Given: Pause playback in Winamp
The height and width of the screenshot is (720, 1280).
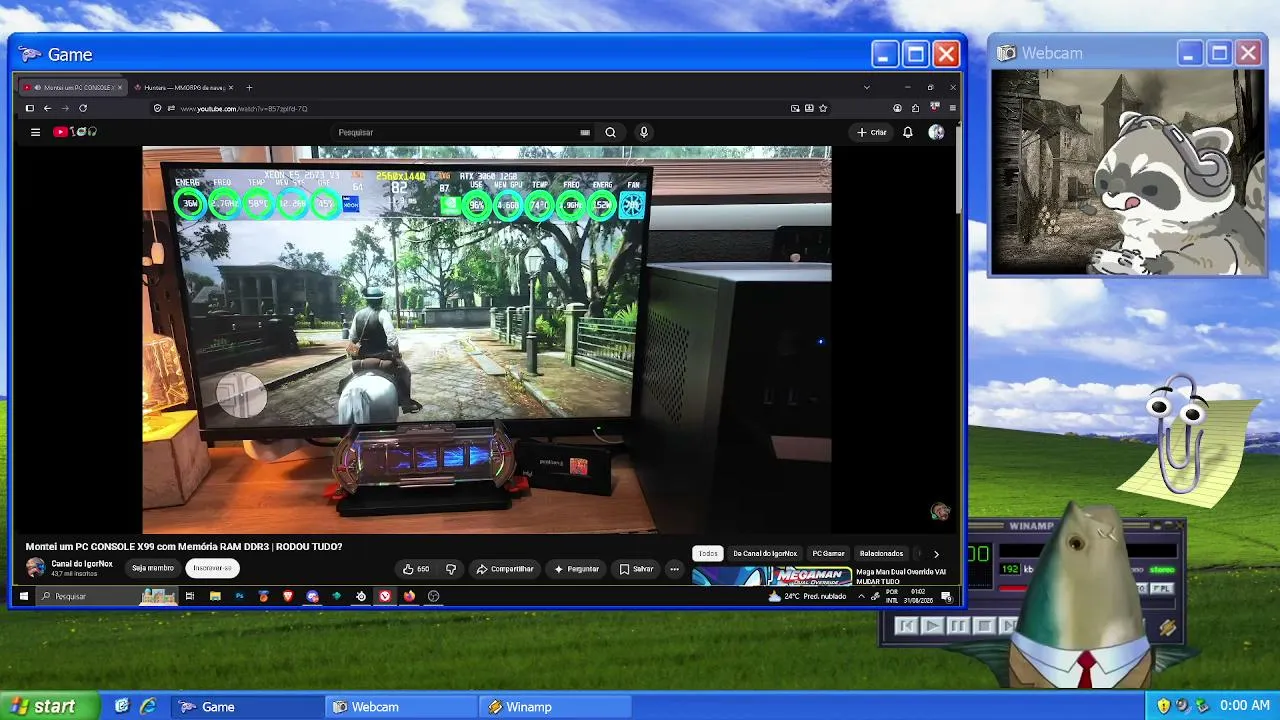Looking at the screenshot, I should [x=957, y=626].
